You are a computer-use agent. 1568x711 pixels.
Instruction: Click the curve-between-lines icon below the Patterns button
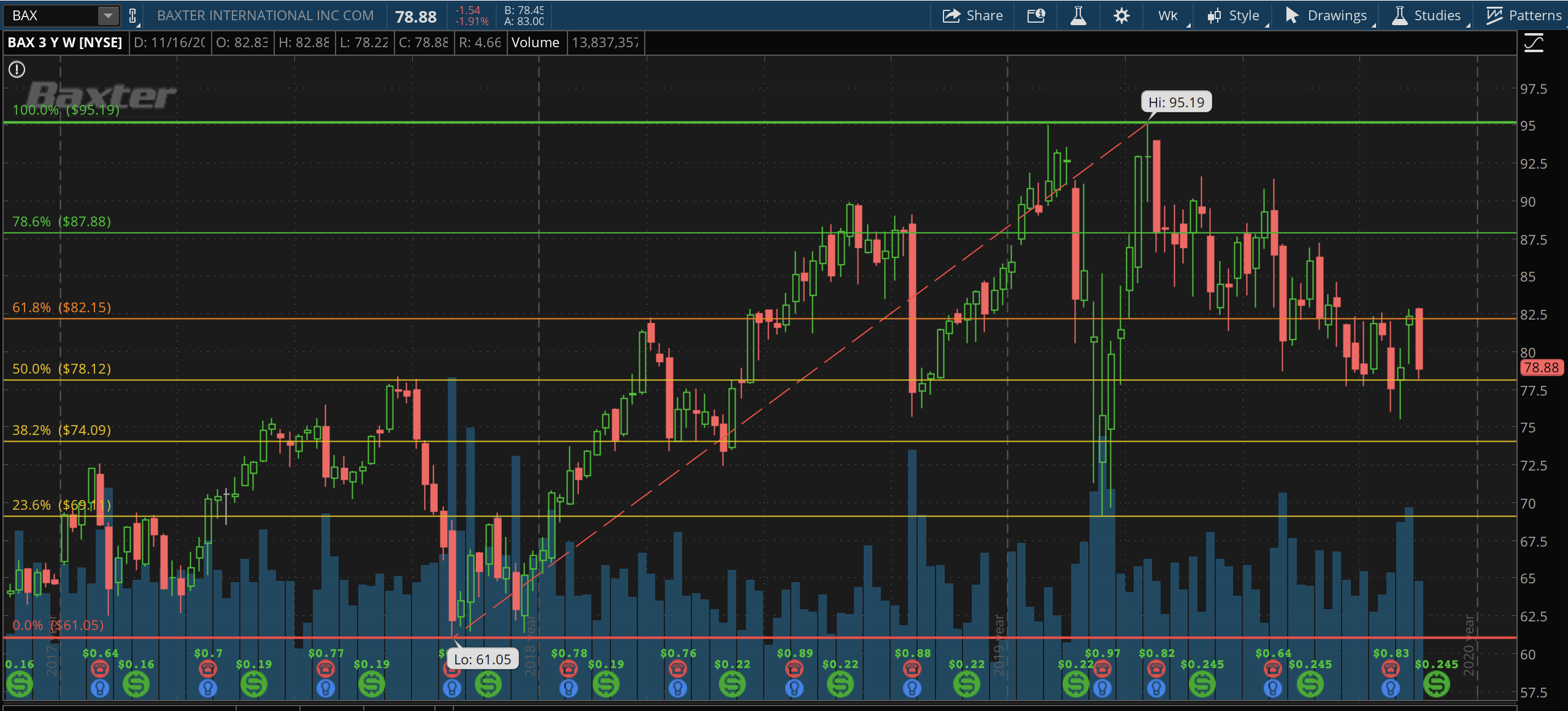click(x=1534, y=44)
